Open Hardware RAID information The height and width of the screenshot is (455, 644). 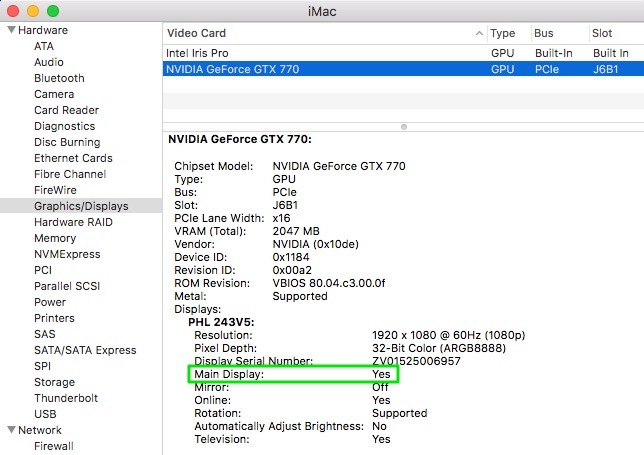coord(73,222)
